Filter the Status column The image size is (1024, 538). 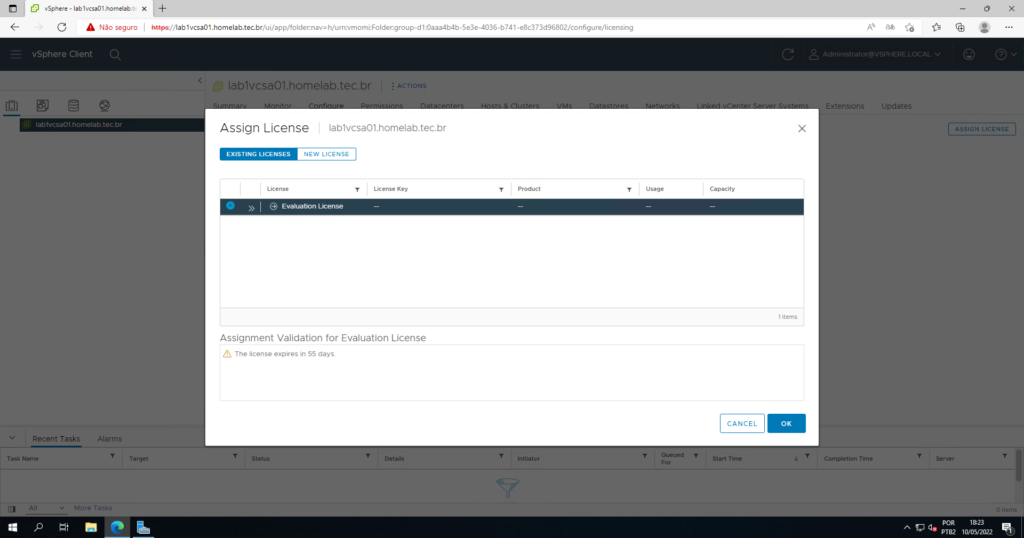[368, 456]
